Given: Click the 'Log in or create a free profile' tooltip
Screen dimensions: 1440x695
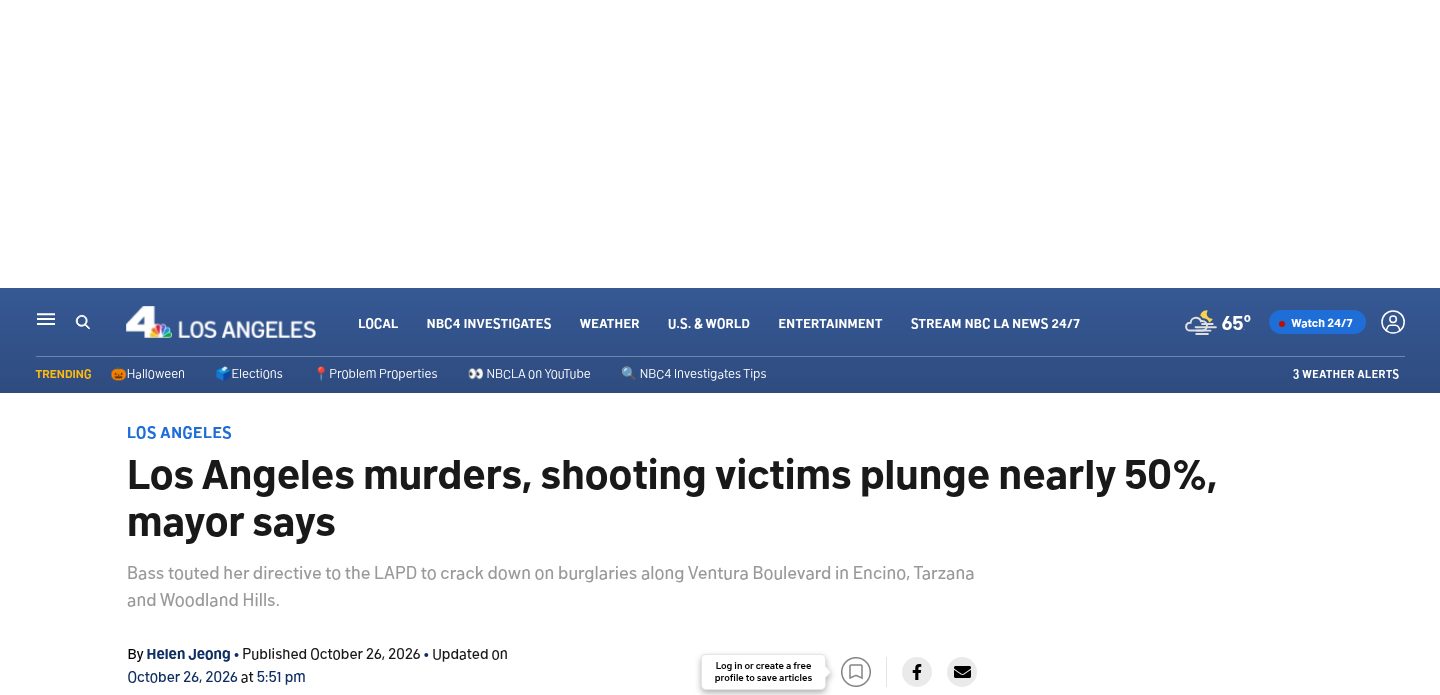Looking at the screenshot, I should pos(763,672).
